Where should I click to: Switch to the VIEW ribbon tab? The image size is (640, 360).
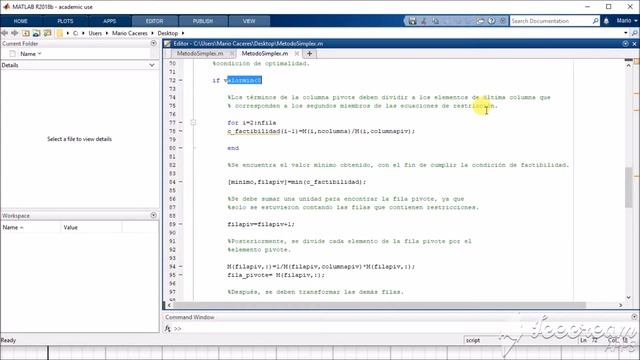(249, 21)
